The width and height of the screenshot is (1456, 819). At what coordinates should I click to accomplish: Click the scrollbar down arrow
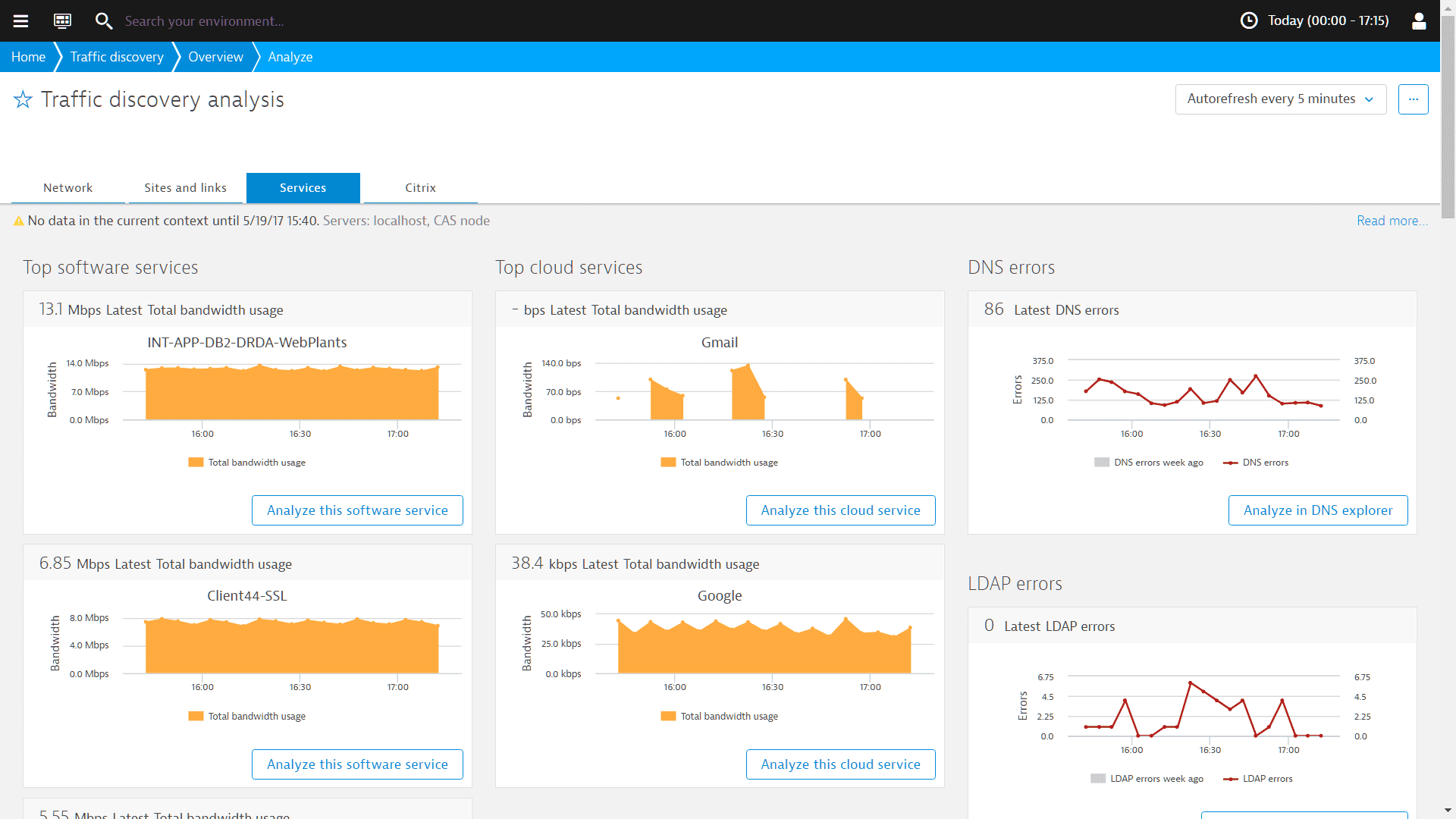1448,811
